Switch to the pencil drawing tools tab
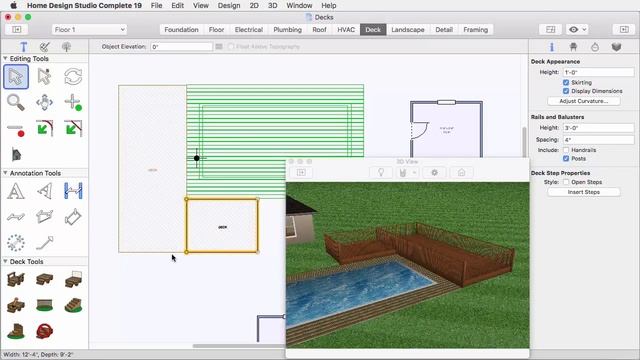The height and width of the screenshot is (360, 640). (45, 47)
